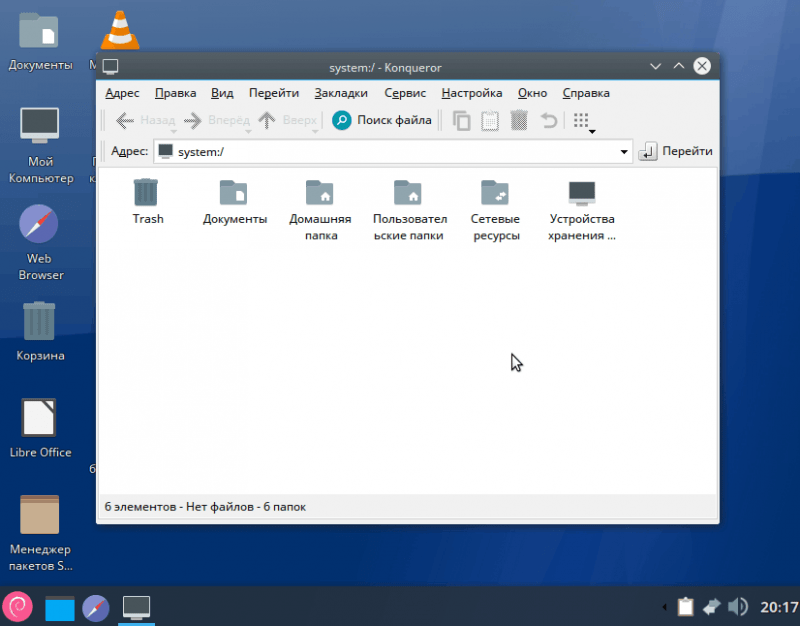Expand the hidden tray icons arrow
The image size is (800, 626).
click(x=664, y=607)
